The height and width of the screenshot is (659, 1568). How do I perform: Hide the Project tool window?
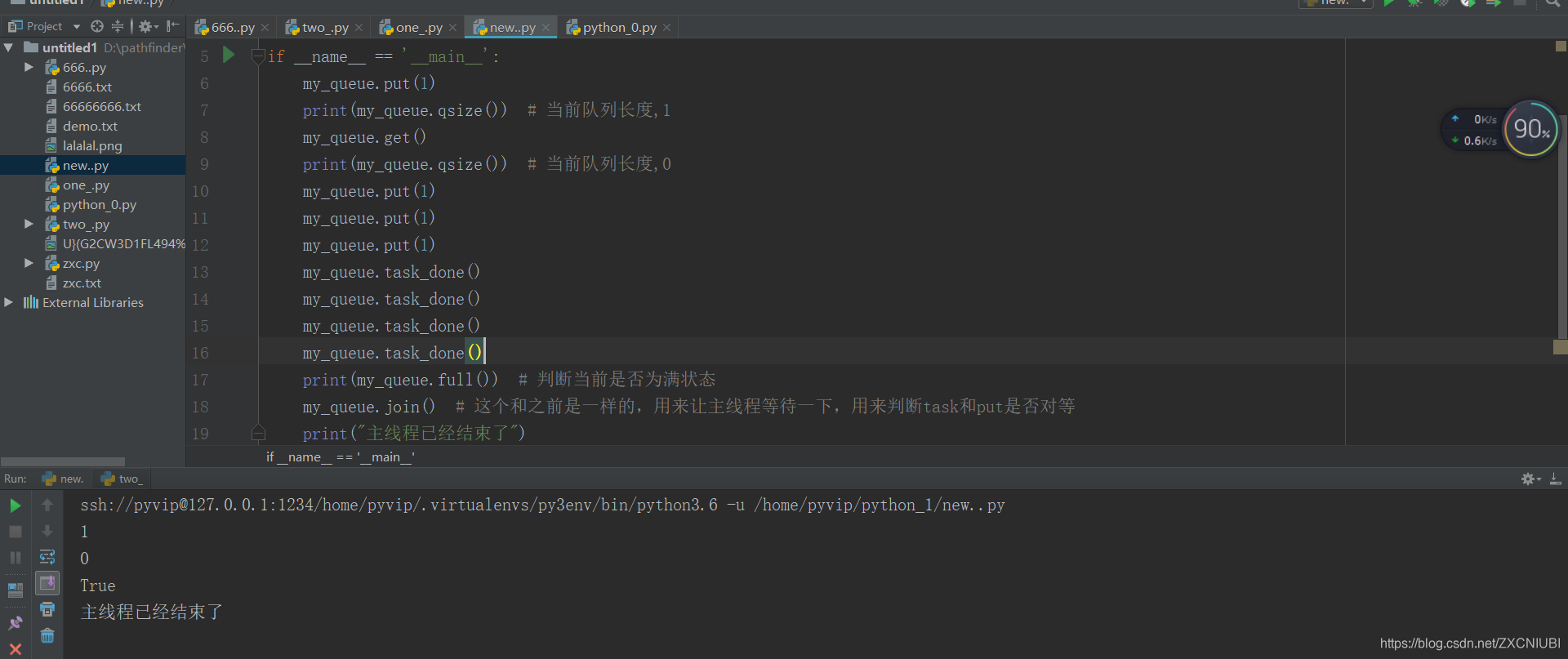(172, 26)
